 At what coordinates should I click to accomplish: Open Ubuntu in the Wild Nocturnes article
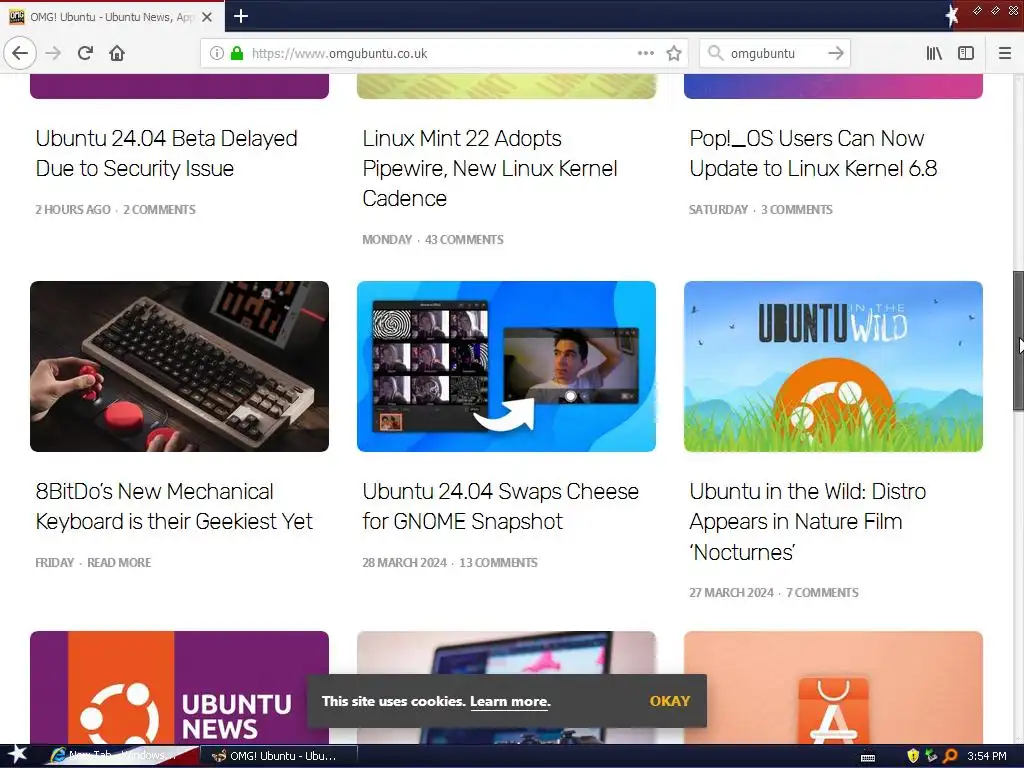pos(808,522)
